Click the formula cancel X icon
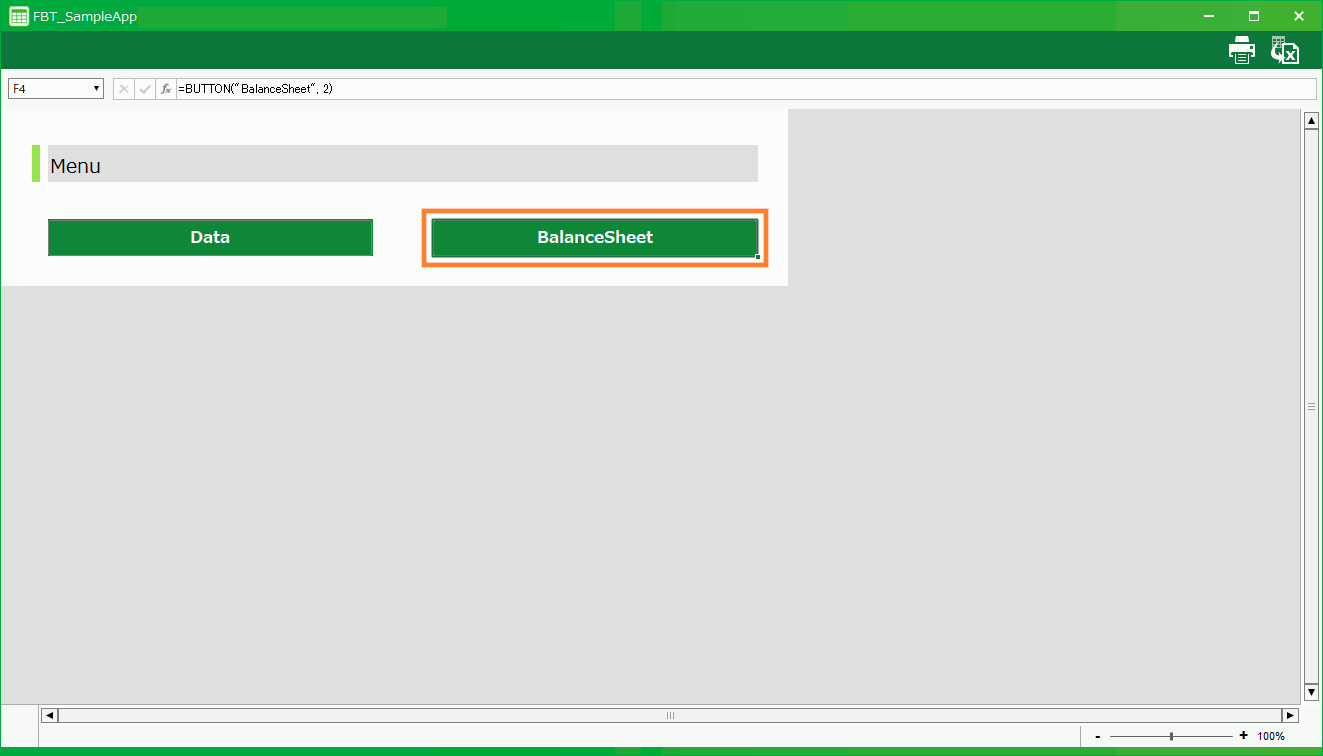1323x756 pixels. (124, 89)
